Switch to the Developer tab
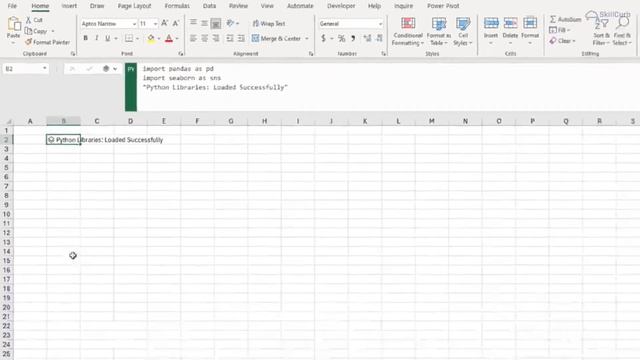640x360 pixels. (x=341, y=6)
